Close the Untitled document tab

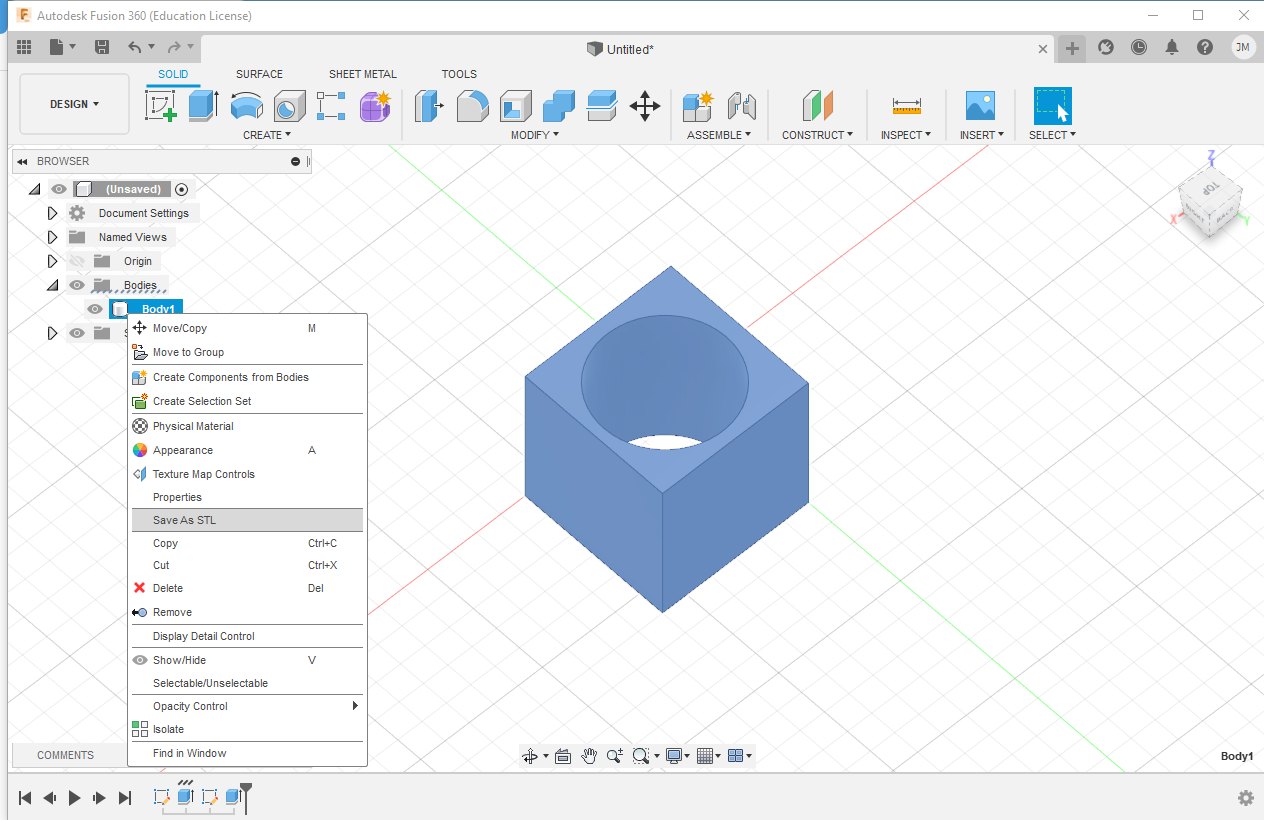click(1043, 48)
